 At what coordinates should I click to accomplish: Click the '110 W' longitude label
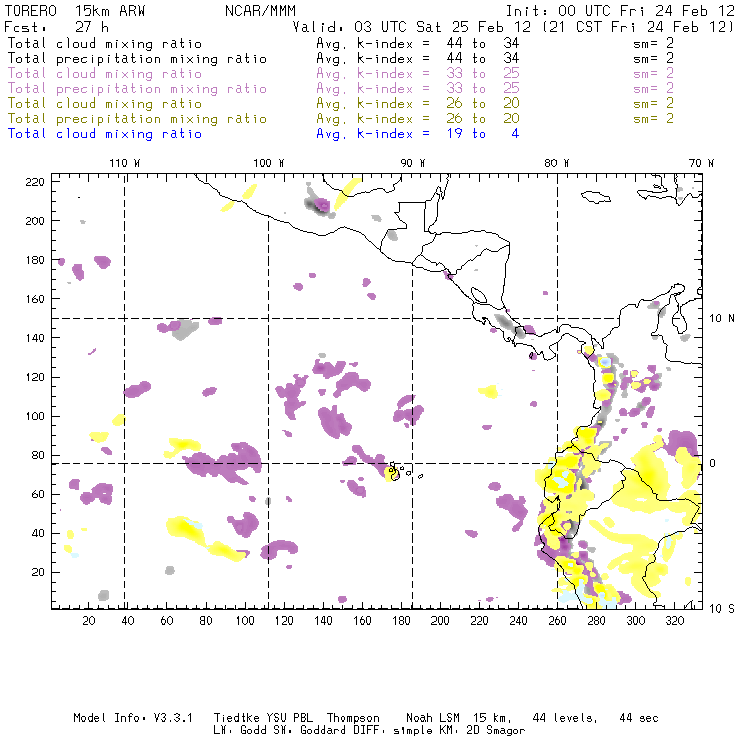[x=125, y=163]
